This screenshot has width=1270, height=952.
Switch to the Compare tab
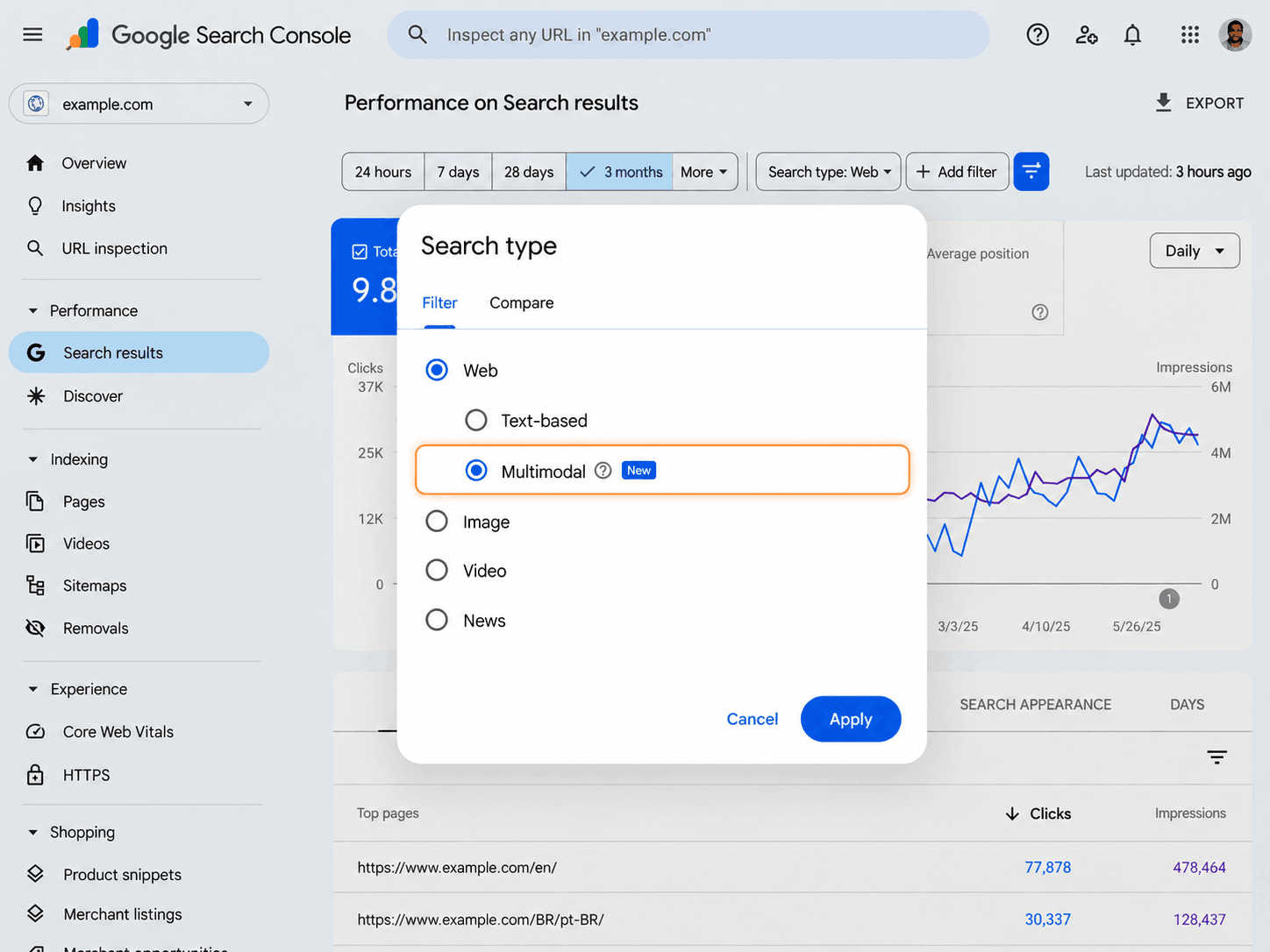521,303
